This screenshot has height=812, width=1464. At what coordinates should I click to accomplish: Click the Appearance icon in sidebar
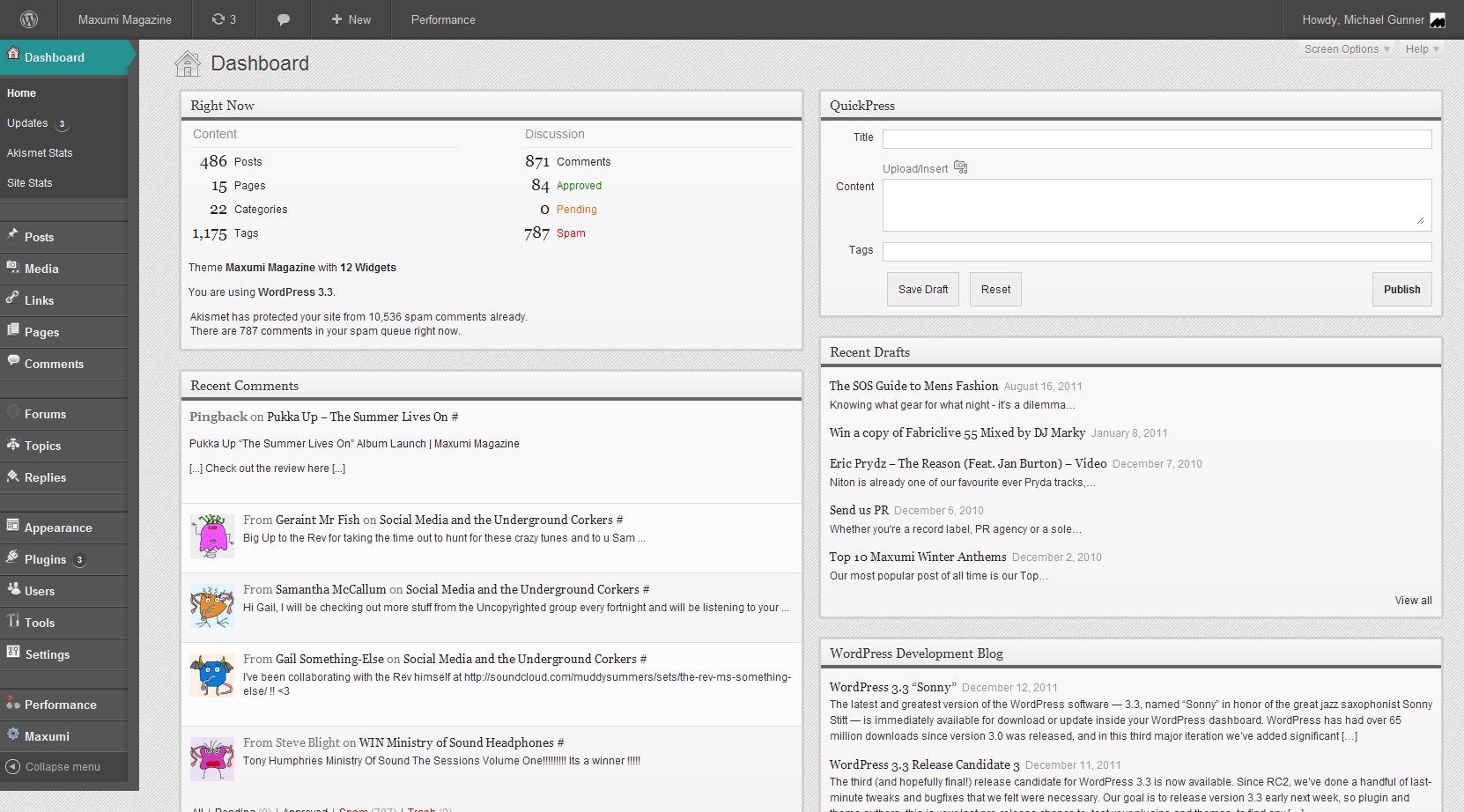[x=12, y=526]
